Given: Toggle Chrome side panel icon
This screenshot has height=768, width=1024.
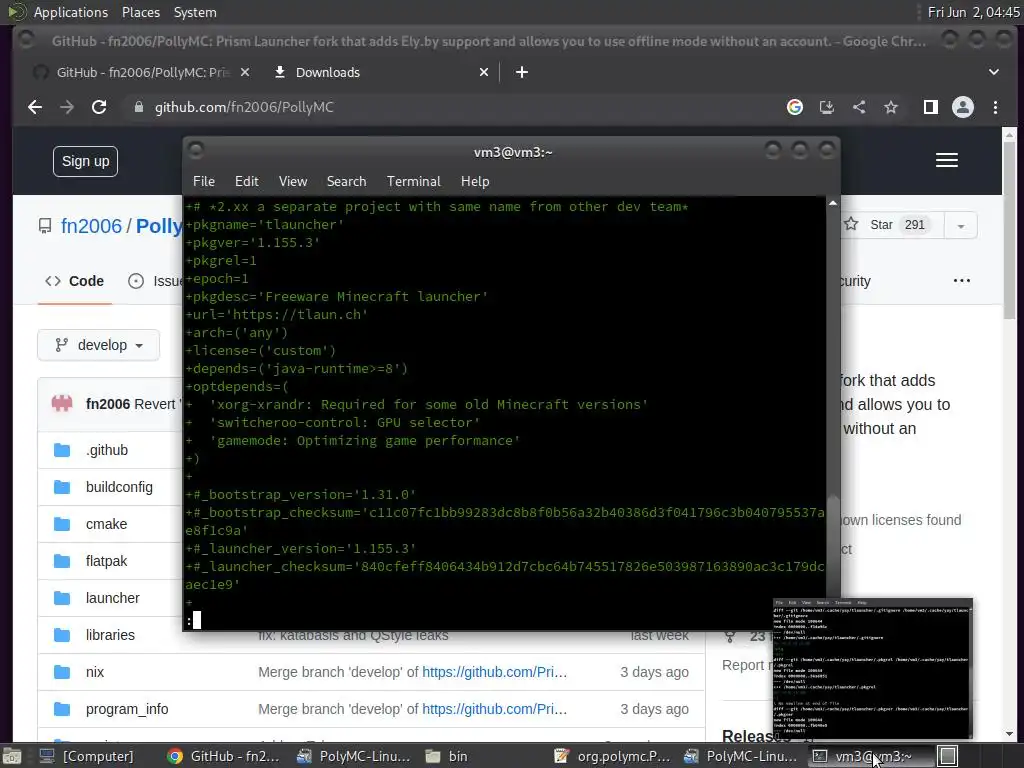Looking at the screenshot, I should (931, 107).
